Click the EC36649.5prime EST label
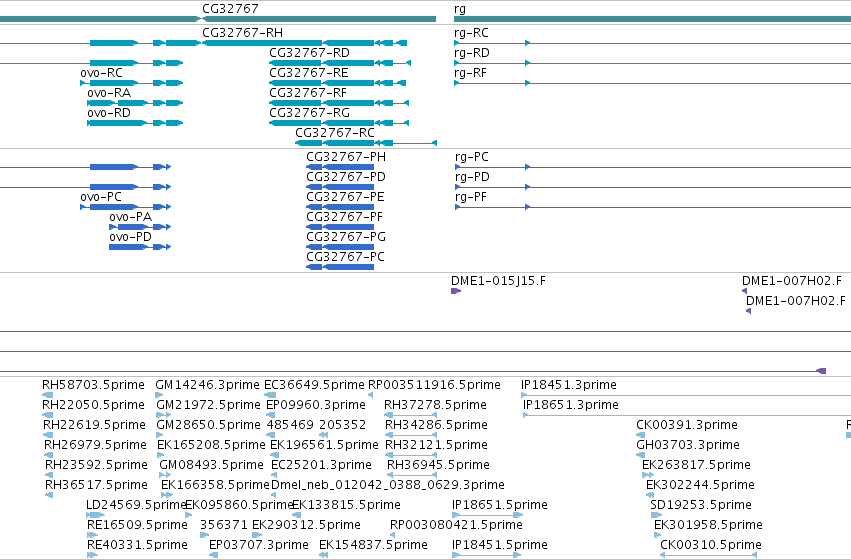This screenshot has width=851, height=560. 314,385
